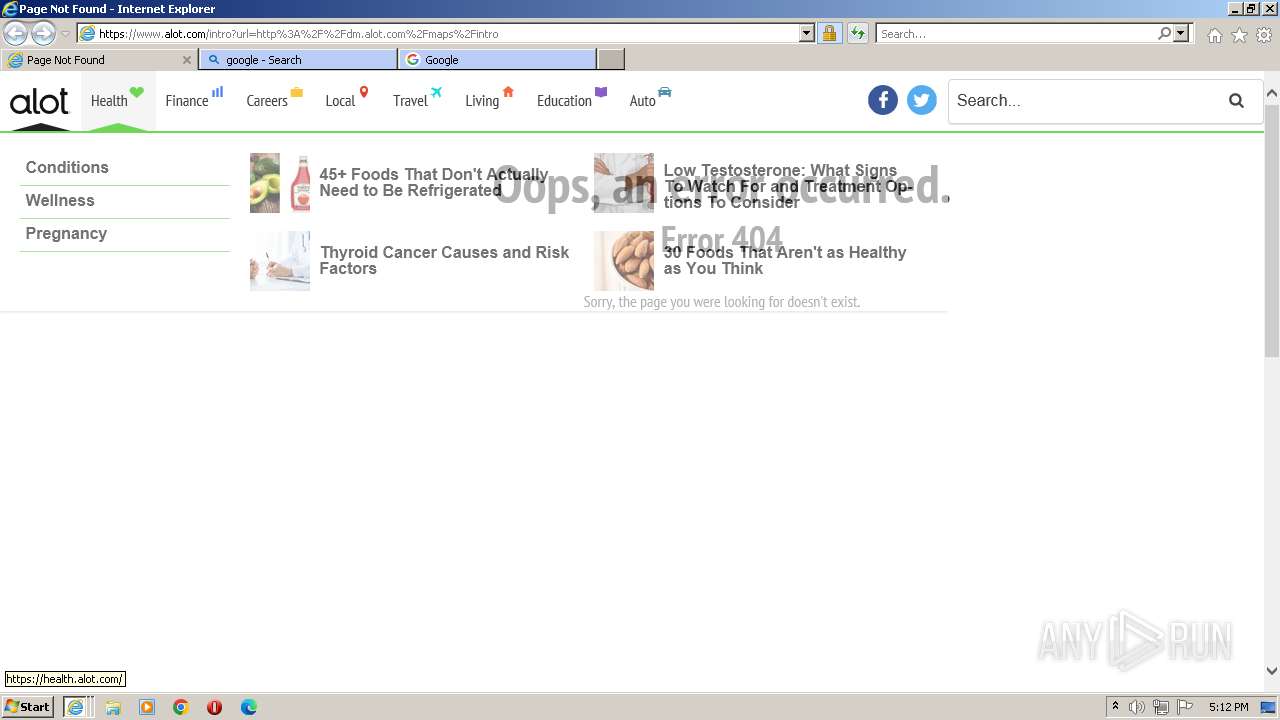Click the 5:12 PM taskbar clock
1280x720 pixels.
[x=1228, y=707]
